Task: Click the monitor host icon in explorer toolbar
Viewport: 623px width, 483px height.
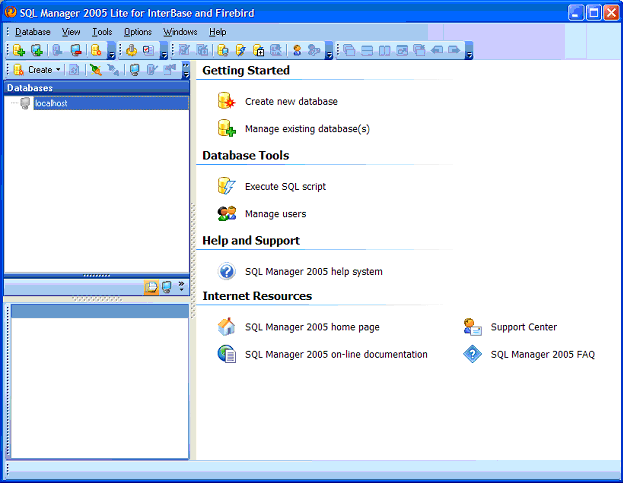Action: [x=135, y=70]
